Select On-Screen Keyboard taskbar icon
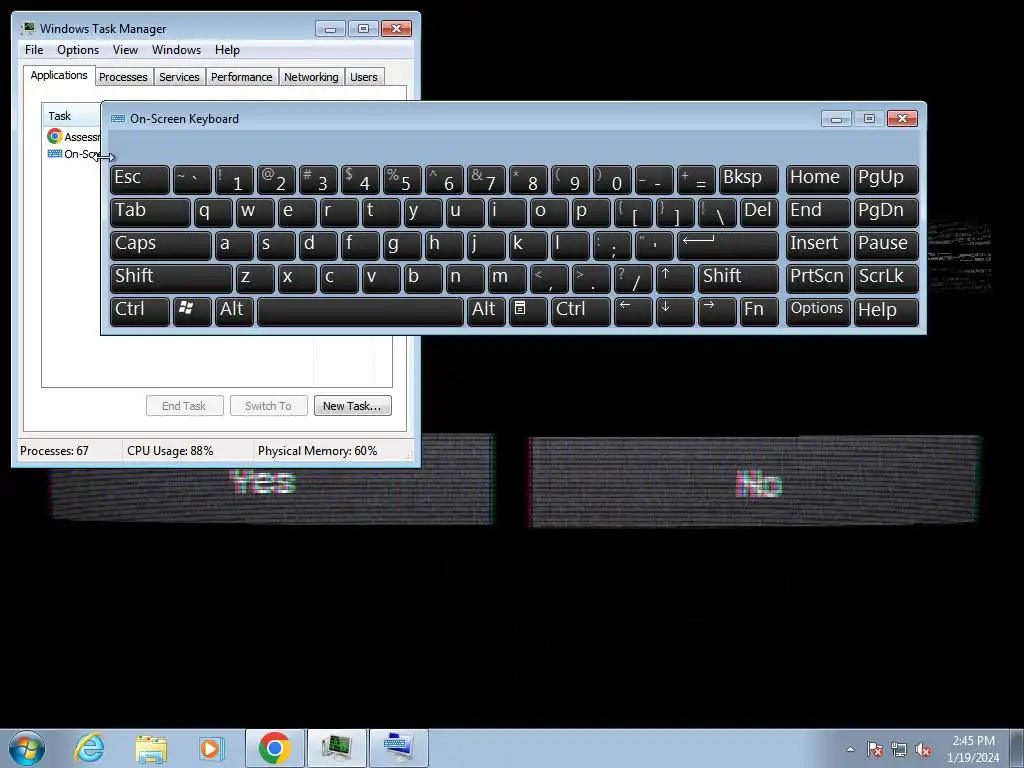 point(399,748)
